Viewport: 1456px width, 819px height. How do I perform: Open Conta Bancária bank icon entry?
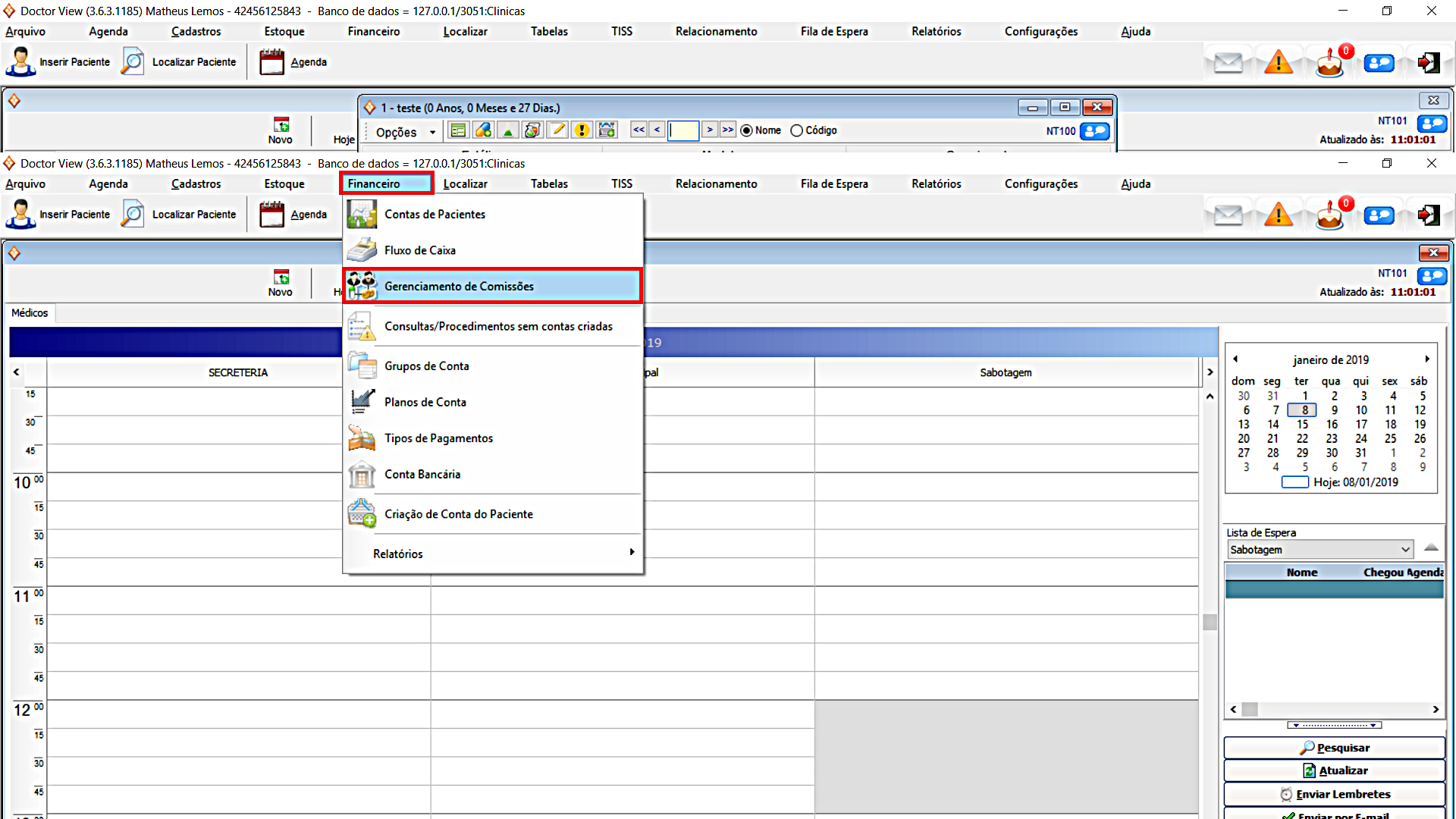tap(362, 475)
